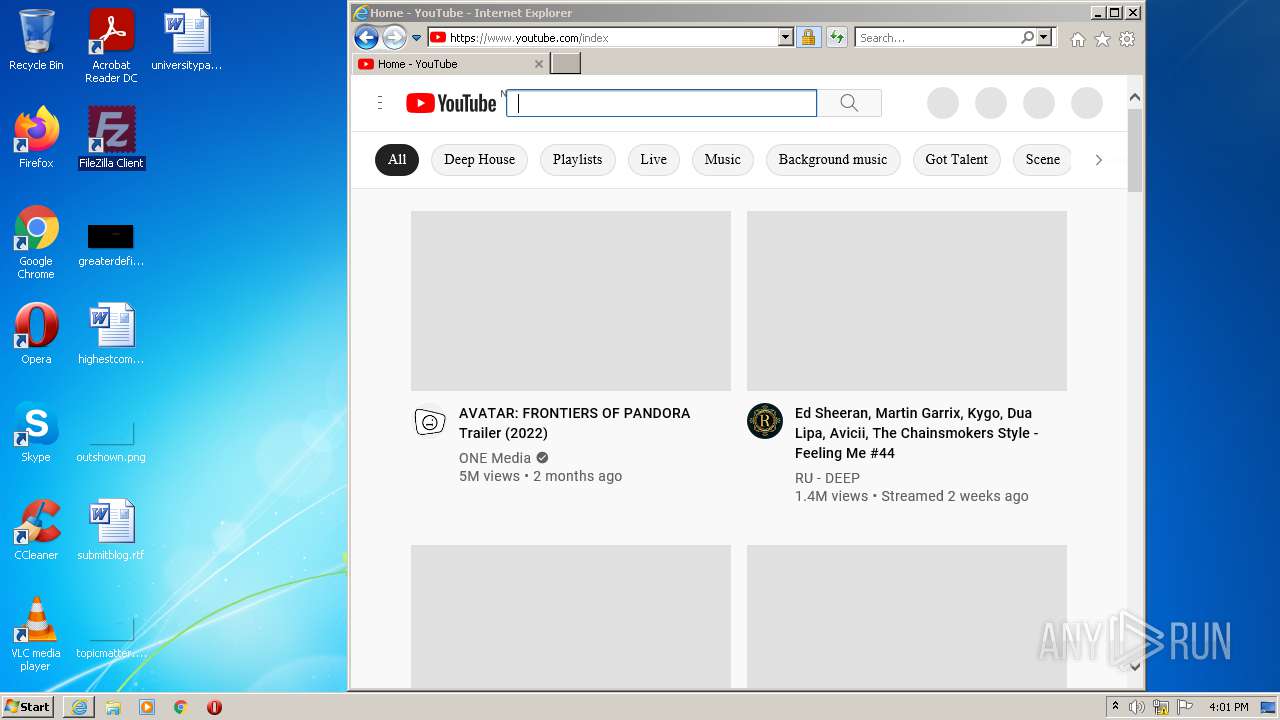Screen dimensions: 1280x720
Task: Open YouTube guide menu icon
Action: pos(380,103)
